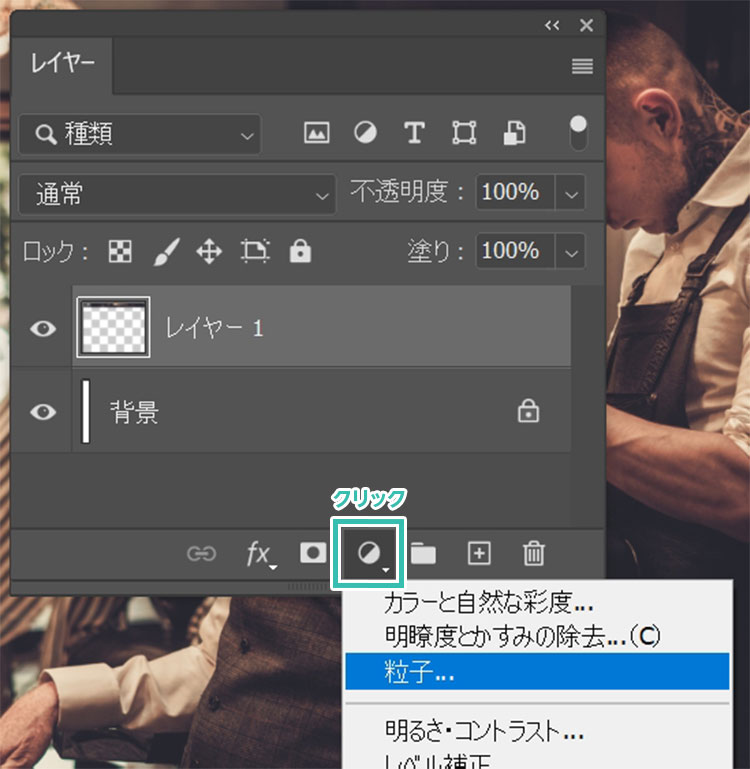The height and width of the screenshot is (769, 750).
Task: Click the filter search magnifier icon
Action: coord(46,134)
